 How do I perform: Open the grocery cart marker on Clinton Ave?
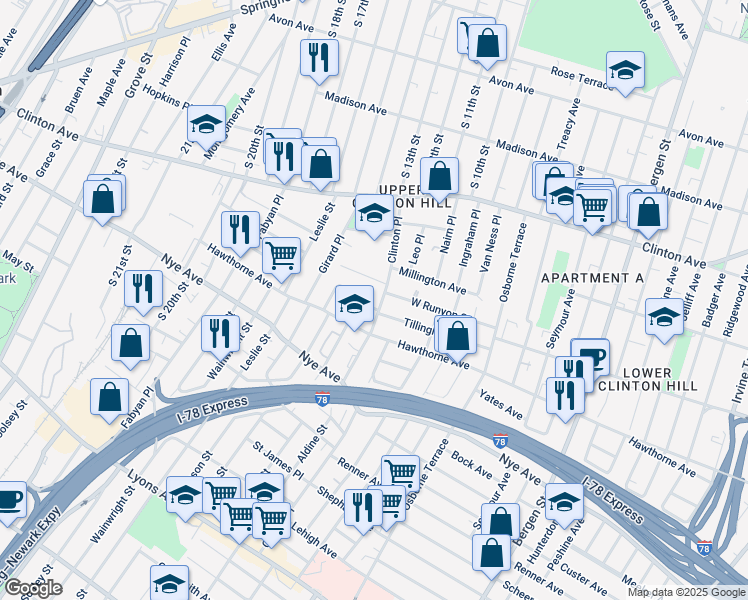click(592, 210)
